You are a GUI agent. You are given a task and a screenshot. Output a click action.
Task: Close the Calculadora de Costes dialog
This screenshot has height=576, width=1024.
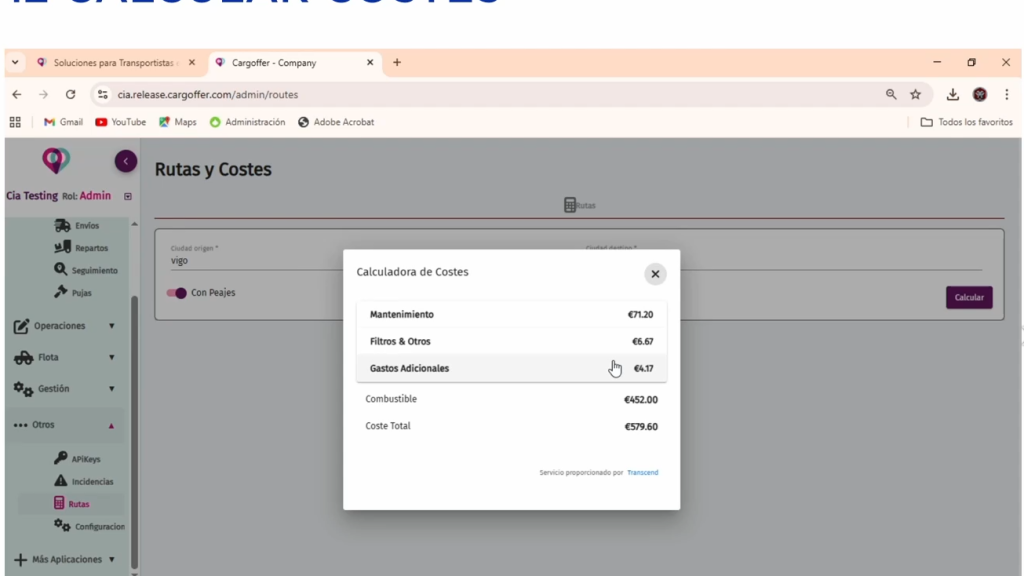tap(655, 274)
